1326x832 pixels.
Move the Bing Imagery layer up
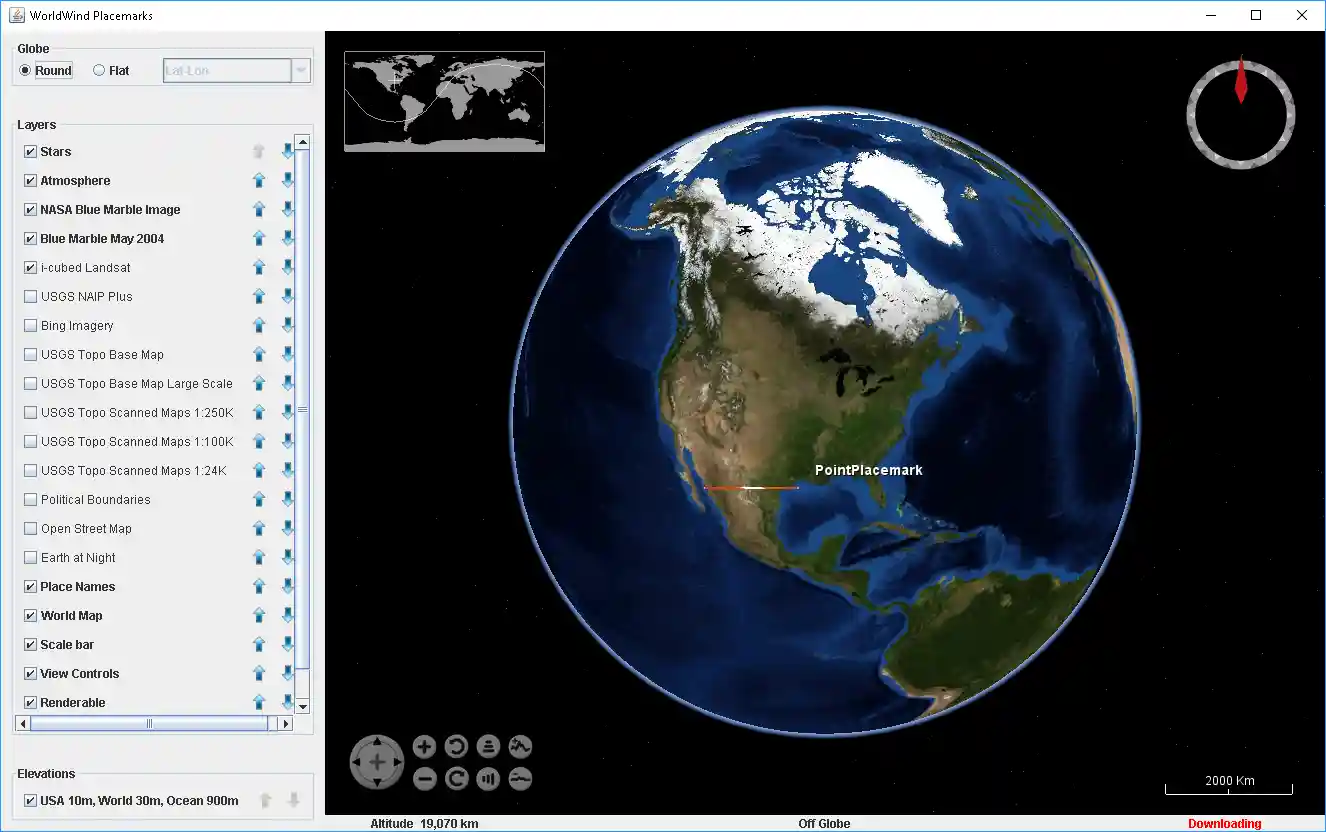click(259, 326)
